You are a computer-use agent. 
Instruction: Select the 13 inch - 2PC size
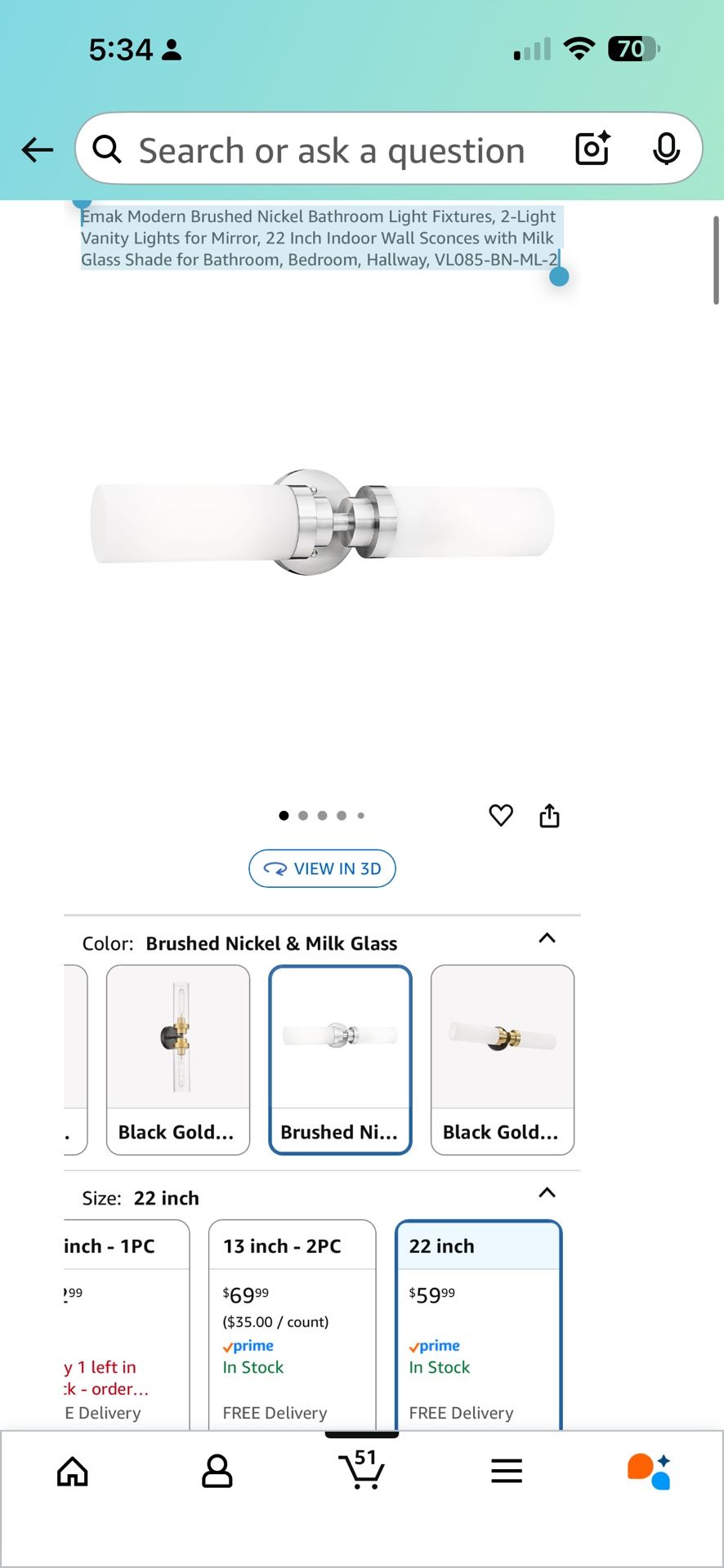(x=293, y=1323)
